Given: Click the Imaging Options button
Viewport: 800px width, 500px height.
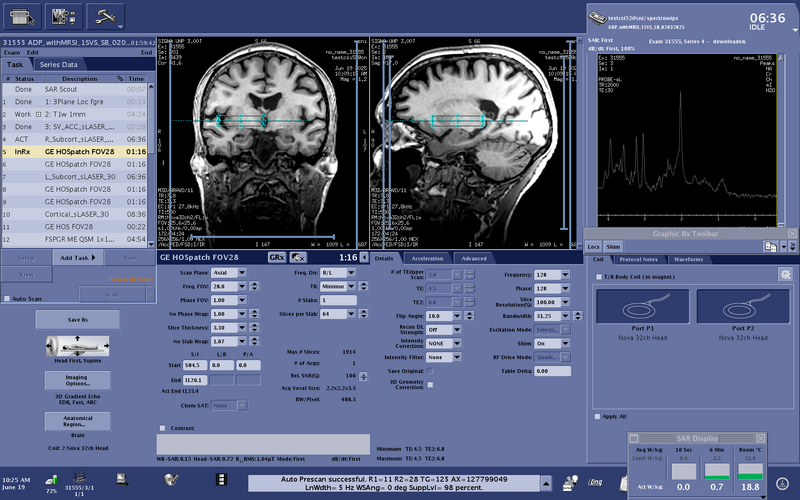Looking at the screenshot, I should [78, 381].
